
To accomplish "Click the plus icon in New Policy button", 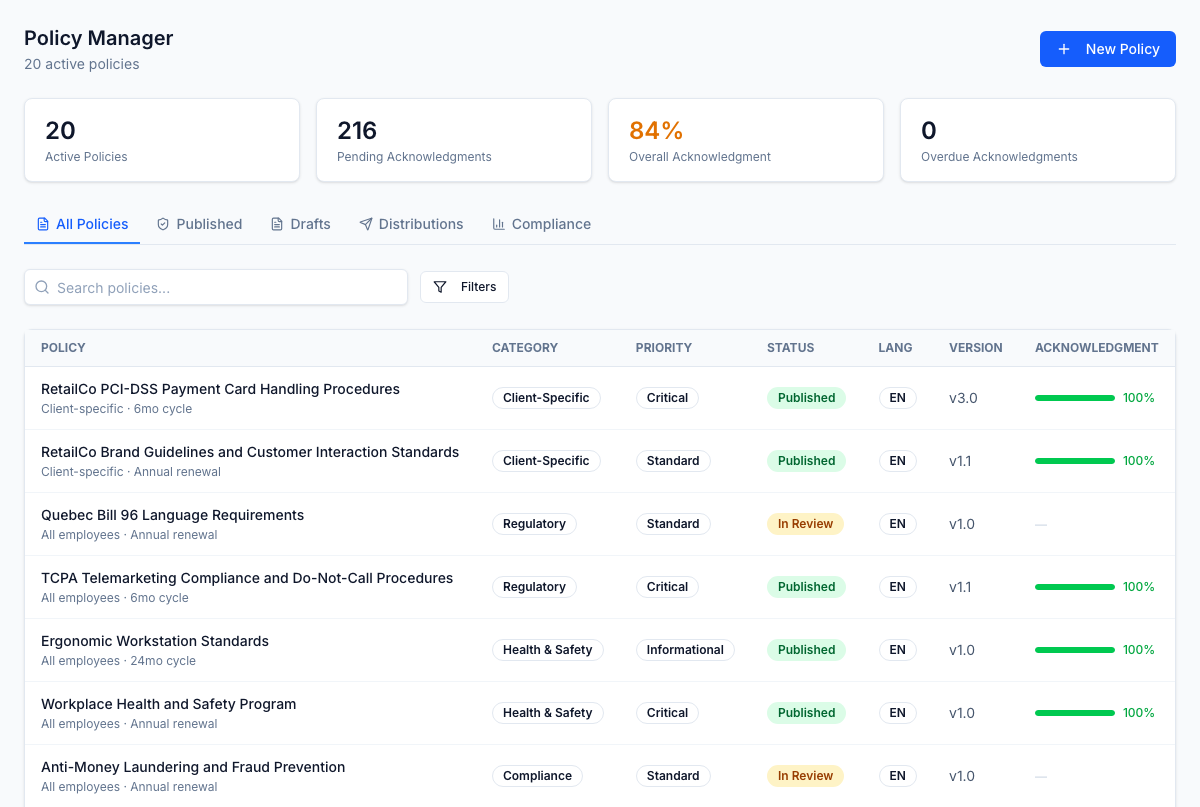I will (1064, 49).
